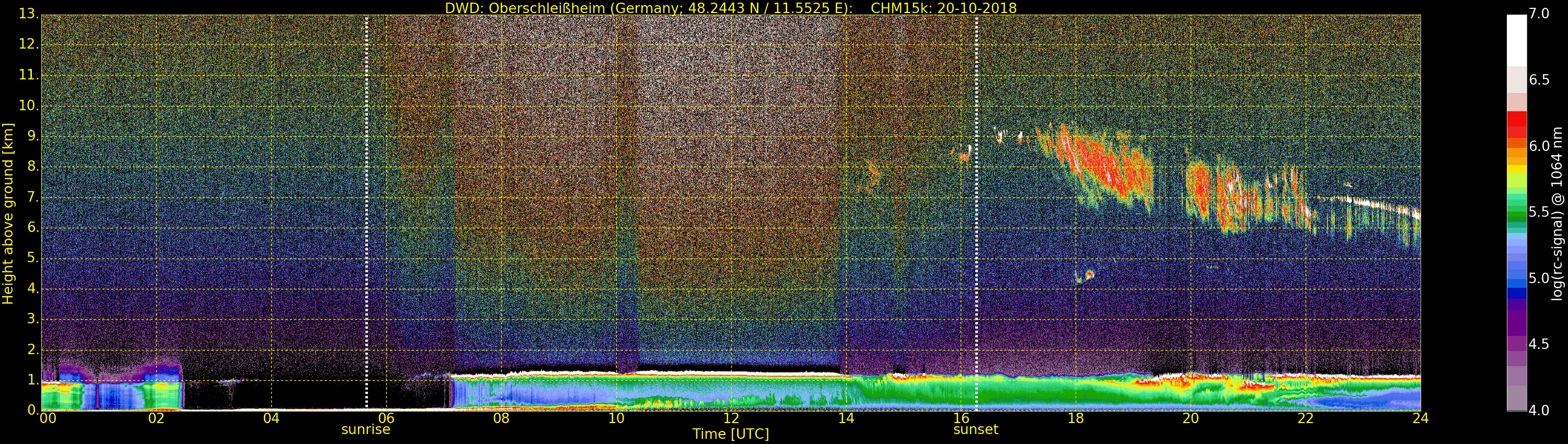Click the '24' time tick label
This screenshot has height=444, width=1568.
tap(1421, 418)
